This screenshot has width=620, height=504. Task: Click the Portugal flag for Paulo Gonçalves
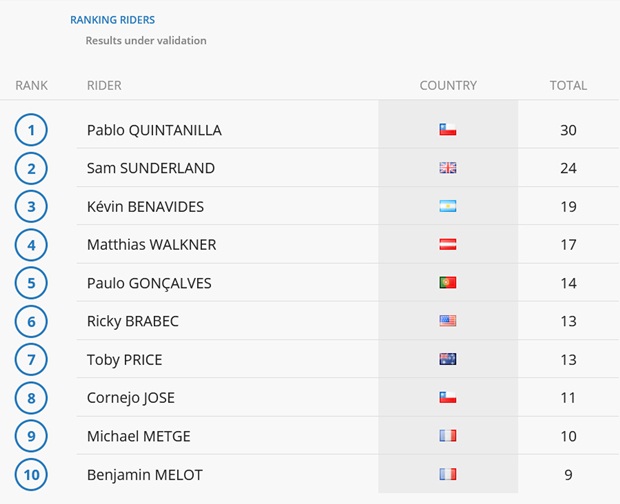click(448, 283)
